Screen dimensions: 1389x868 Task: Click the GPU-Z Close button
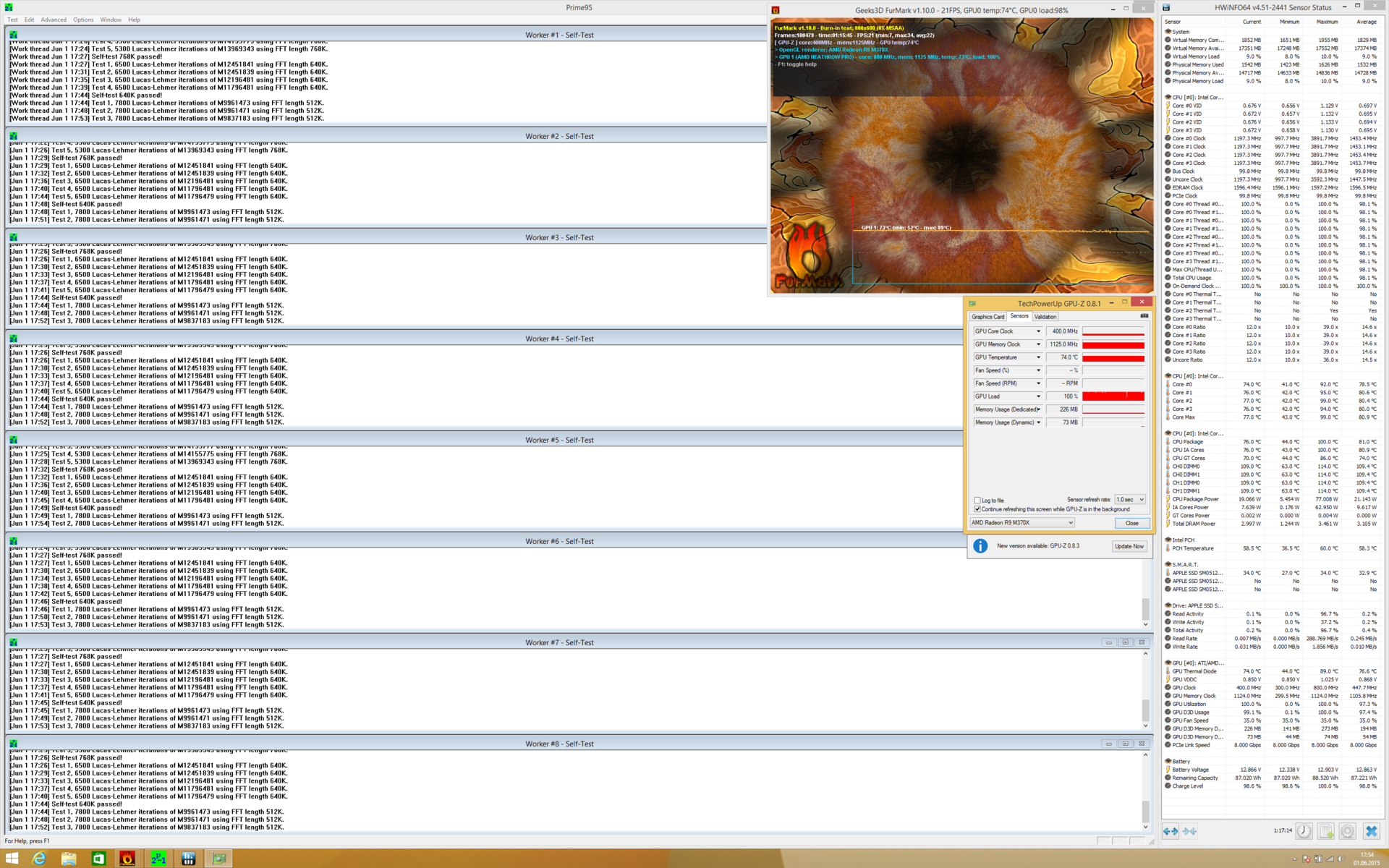(1131, 523)
